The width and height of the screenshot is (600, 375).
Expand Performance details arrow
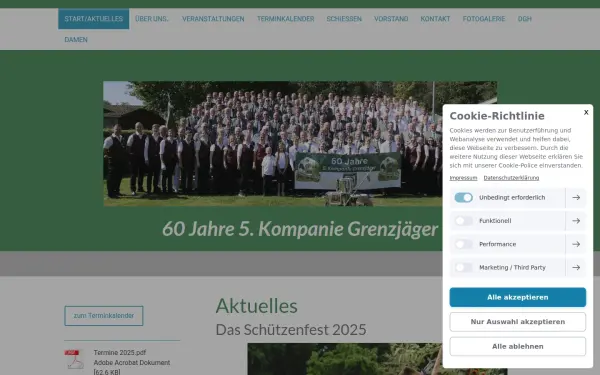[576, 244]
